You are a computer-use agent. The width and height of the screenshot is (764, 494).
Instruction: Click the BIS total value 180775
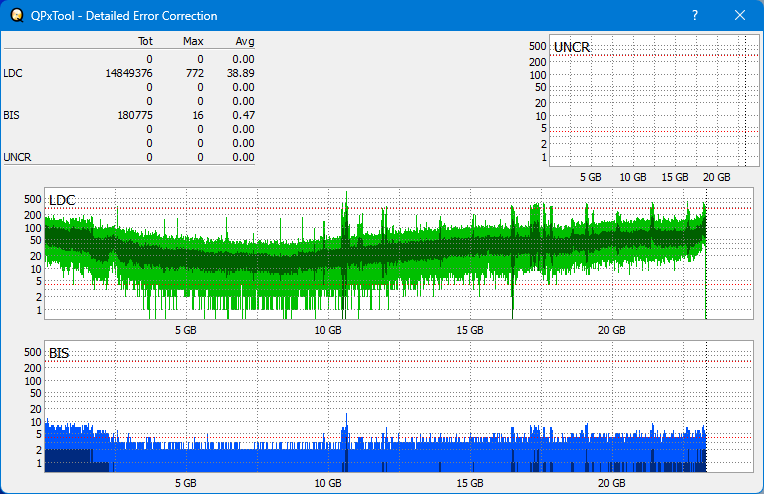(135, 115)
